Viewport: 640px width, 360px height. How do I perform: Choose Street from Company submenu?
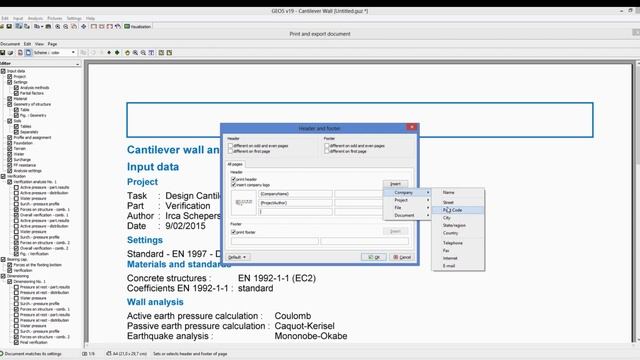point(458,202)
